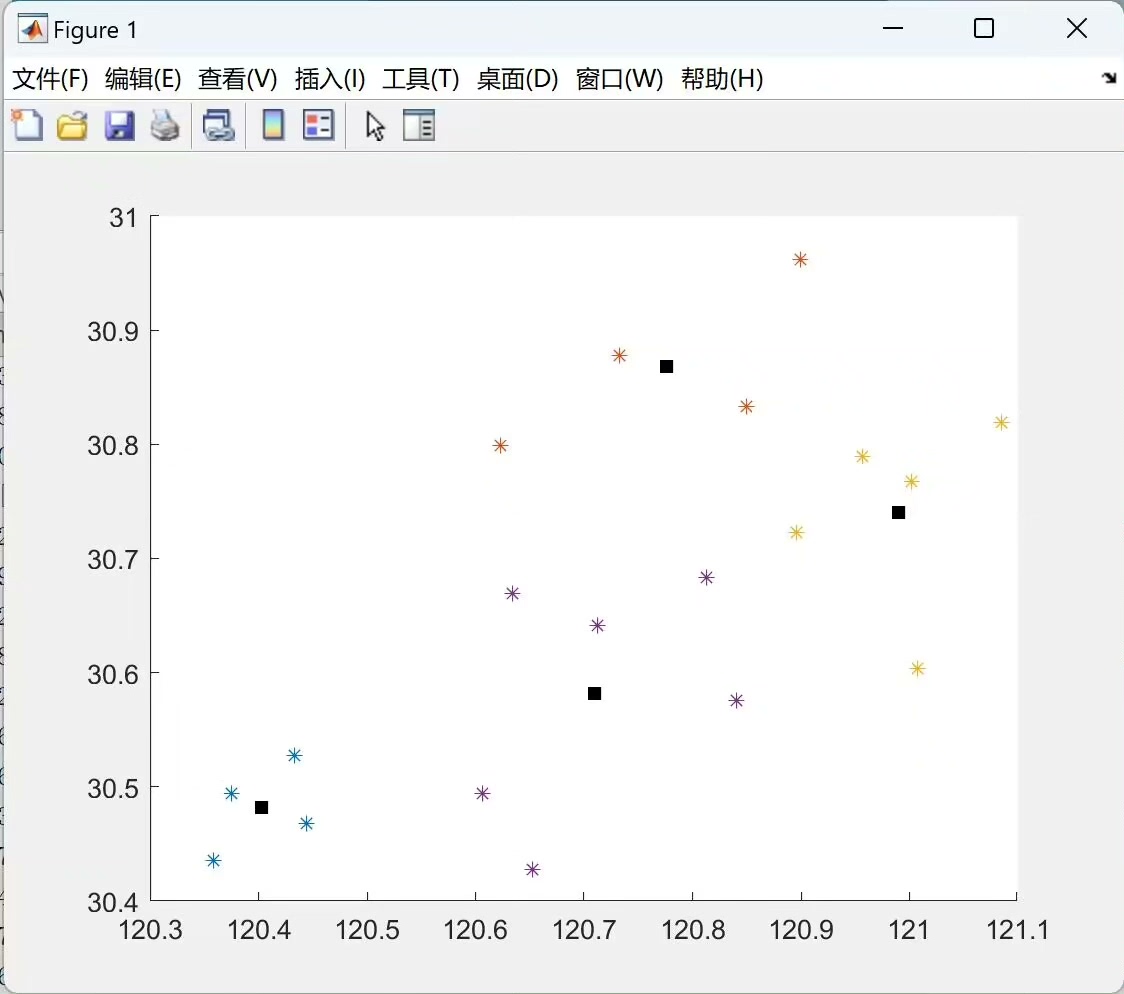The width and height of the screenshot is (1124, 994).
Task: Click the topmost orange star data point
Action: coord(800,259)
